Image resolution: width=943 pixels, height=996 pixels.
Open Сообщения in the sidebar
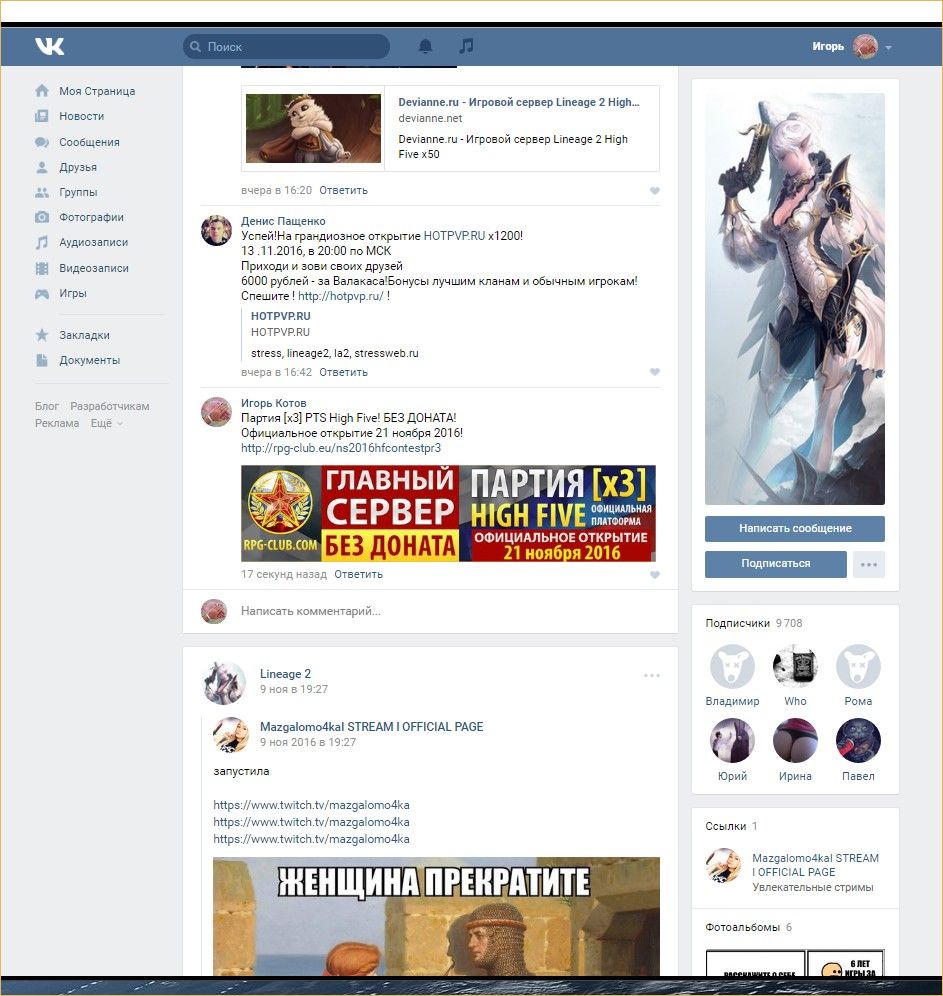90,142
